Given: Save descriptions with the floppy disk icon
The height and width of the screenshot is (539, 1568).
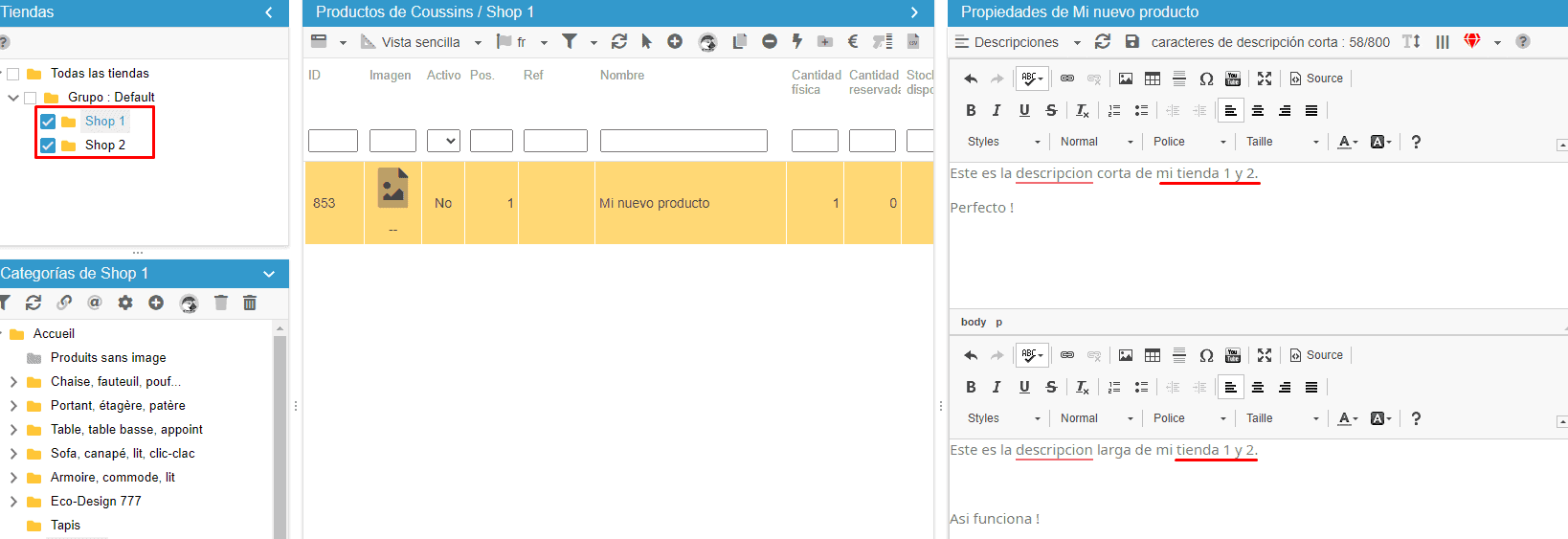Looking at the screenshot, I should 1132,42.
